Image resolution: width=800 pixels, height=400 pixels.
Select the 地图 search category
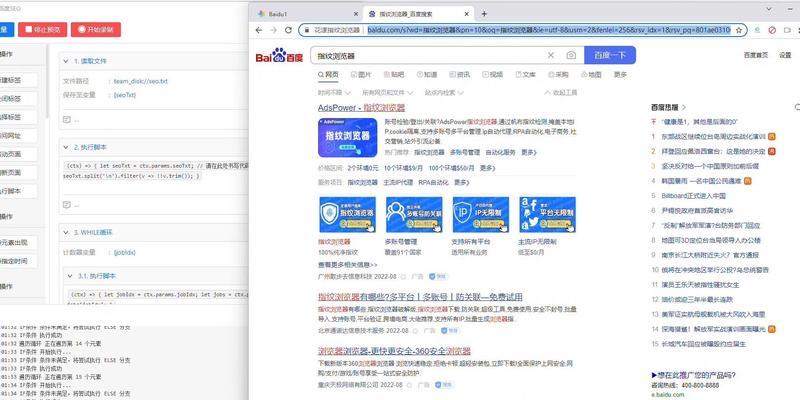pyautogui.click(x=591, y=74)
